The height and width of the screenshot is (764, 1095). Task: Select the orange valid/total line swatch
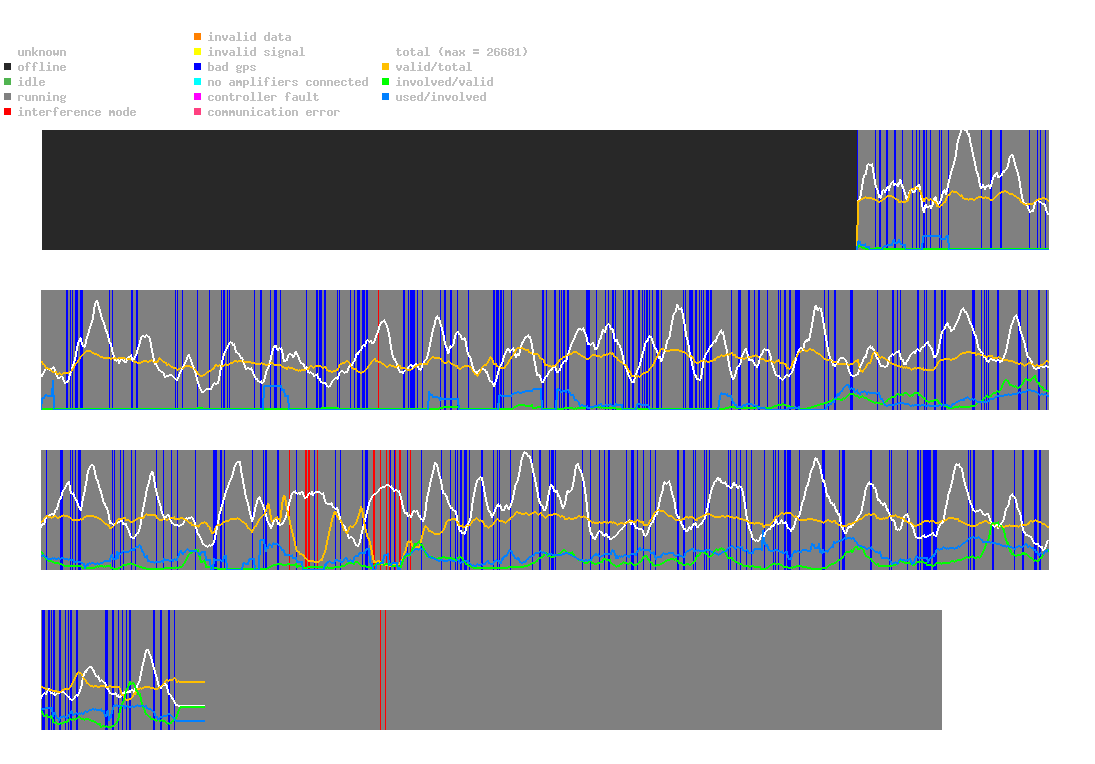tap(386, 67)
